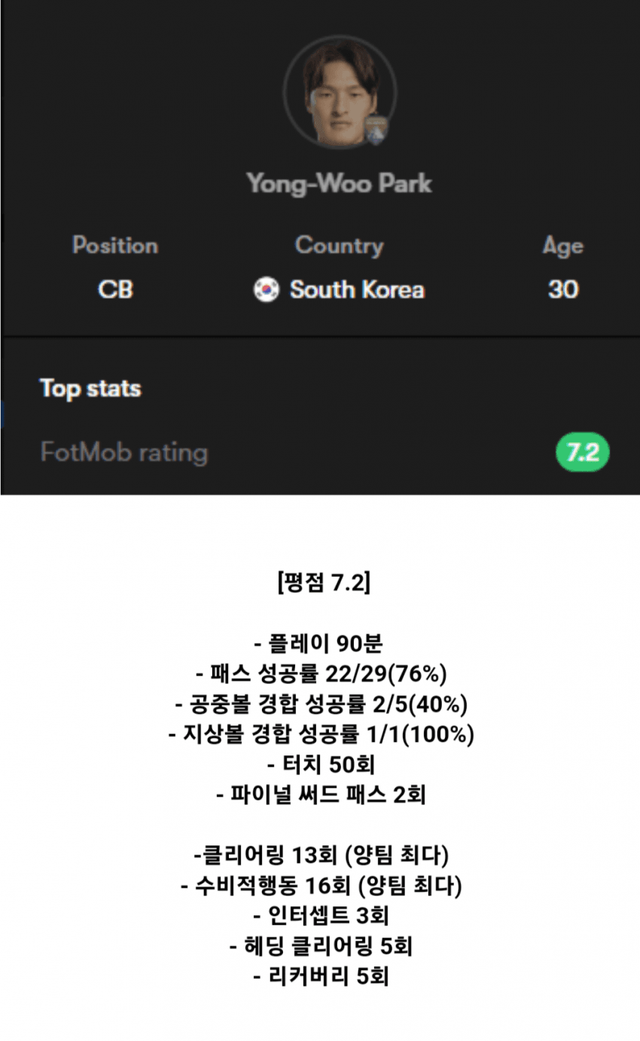Click the 터치 50회 line

tap(321, 765)
